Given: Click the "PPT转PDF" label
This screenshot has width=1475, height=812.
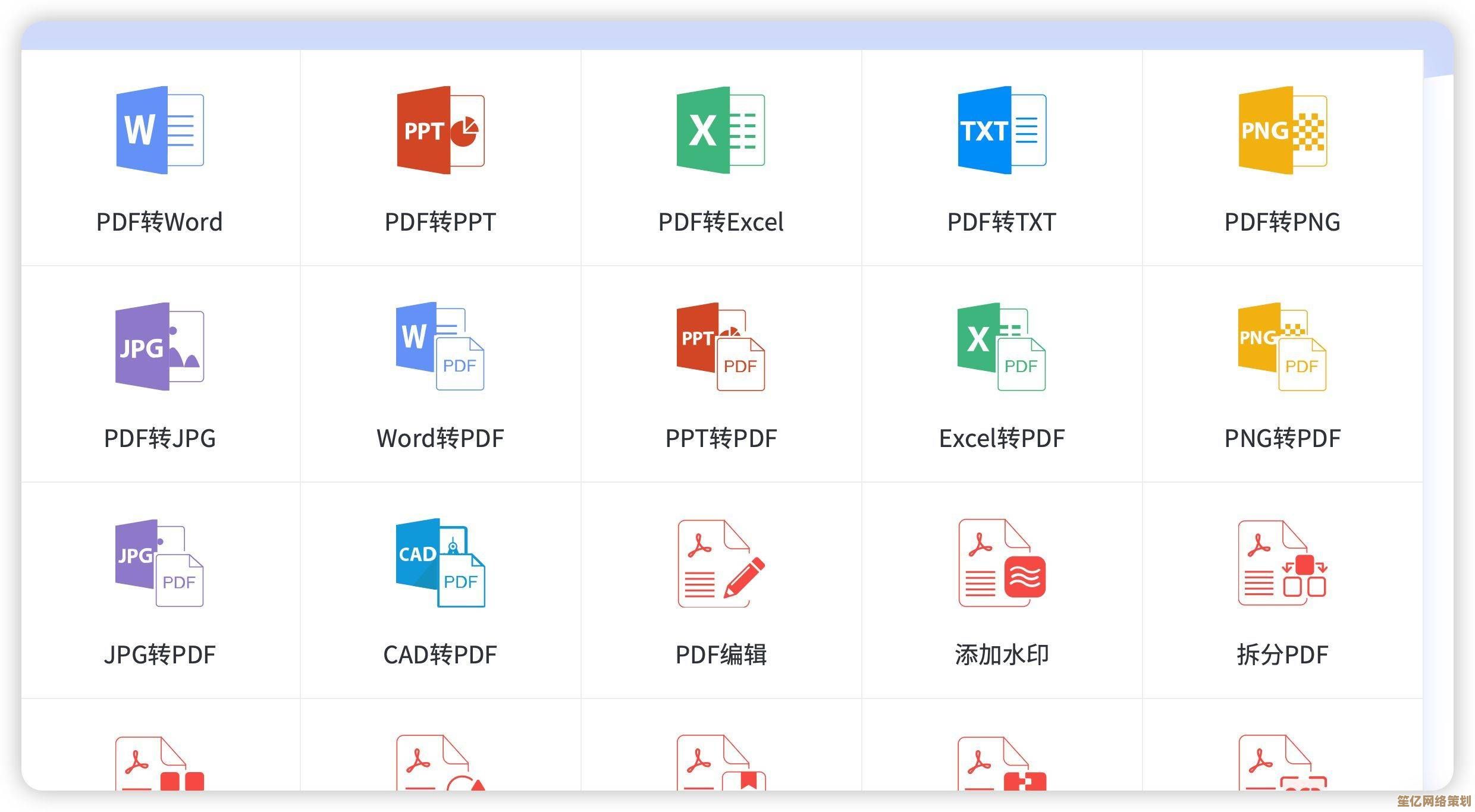Looking at the screenshot, I should point(721,439).
